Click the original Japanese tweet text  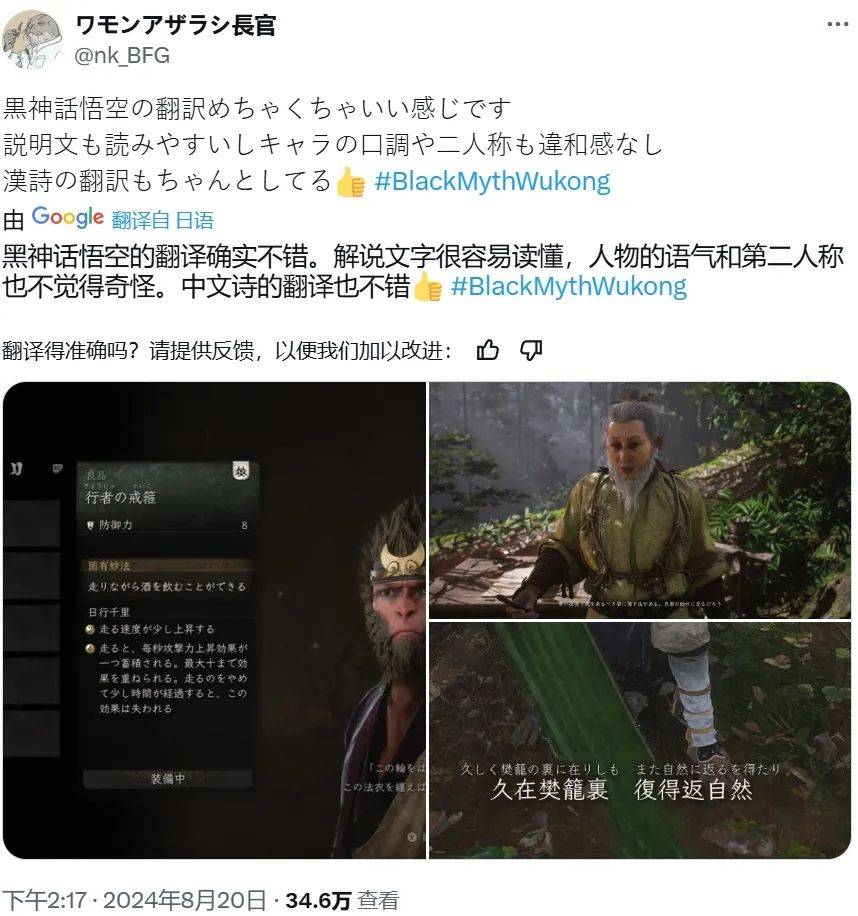tap(333, 144)
